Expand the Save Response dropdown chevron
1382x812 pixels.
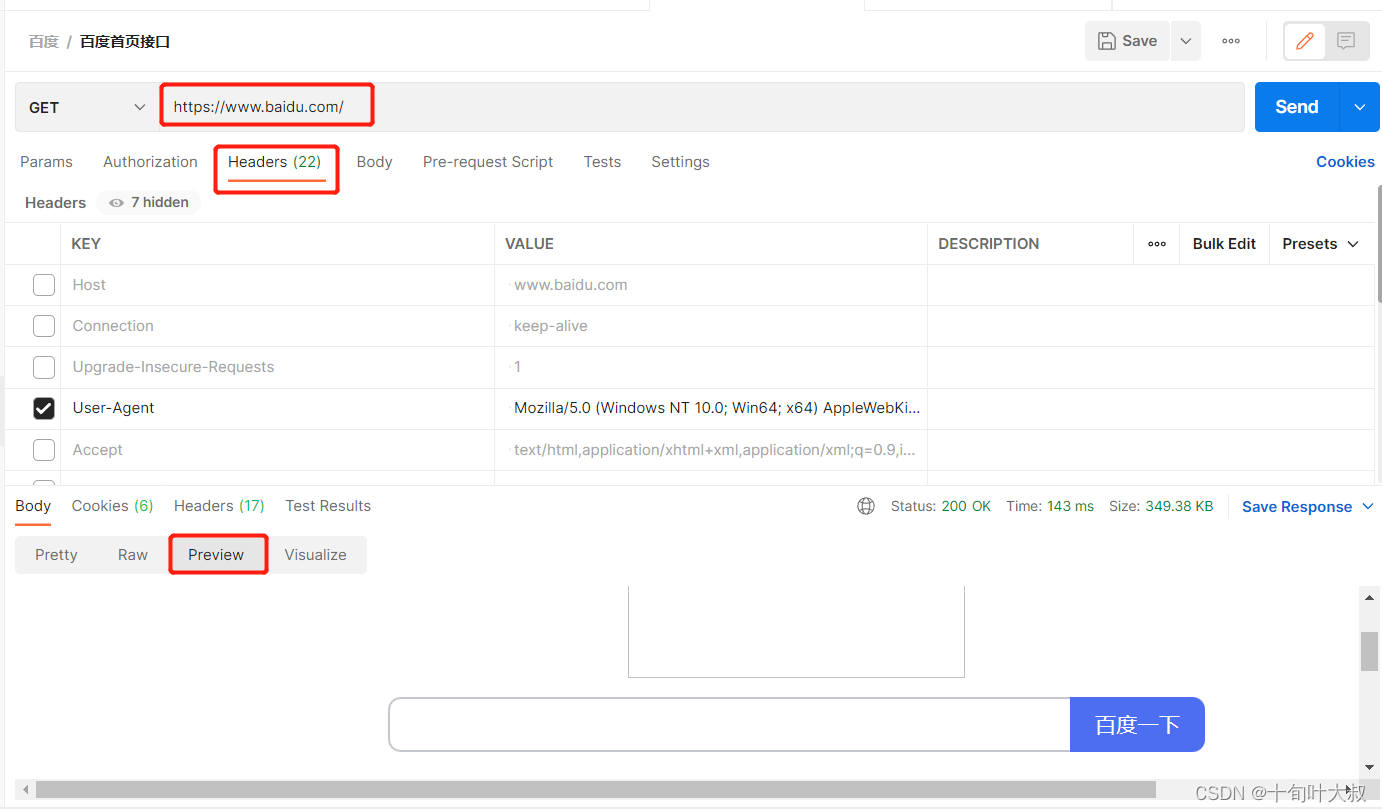pos(1368,507)
